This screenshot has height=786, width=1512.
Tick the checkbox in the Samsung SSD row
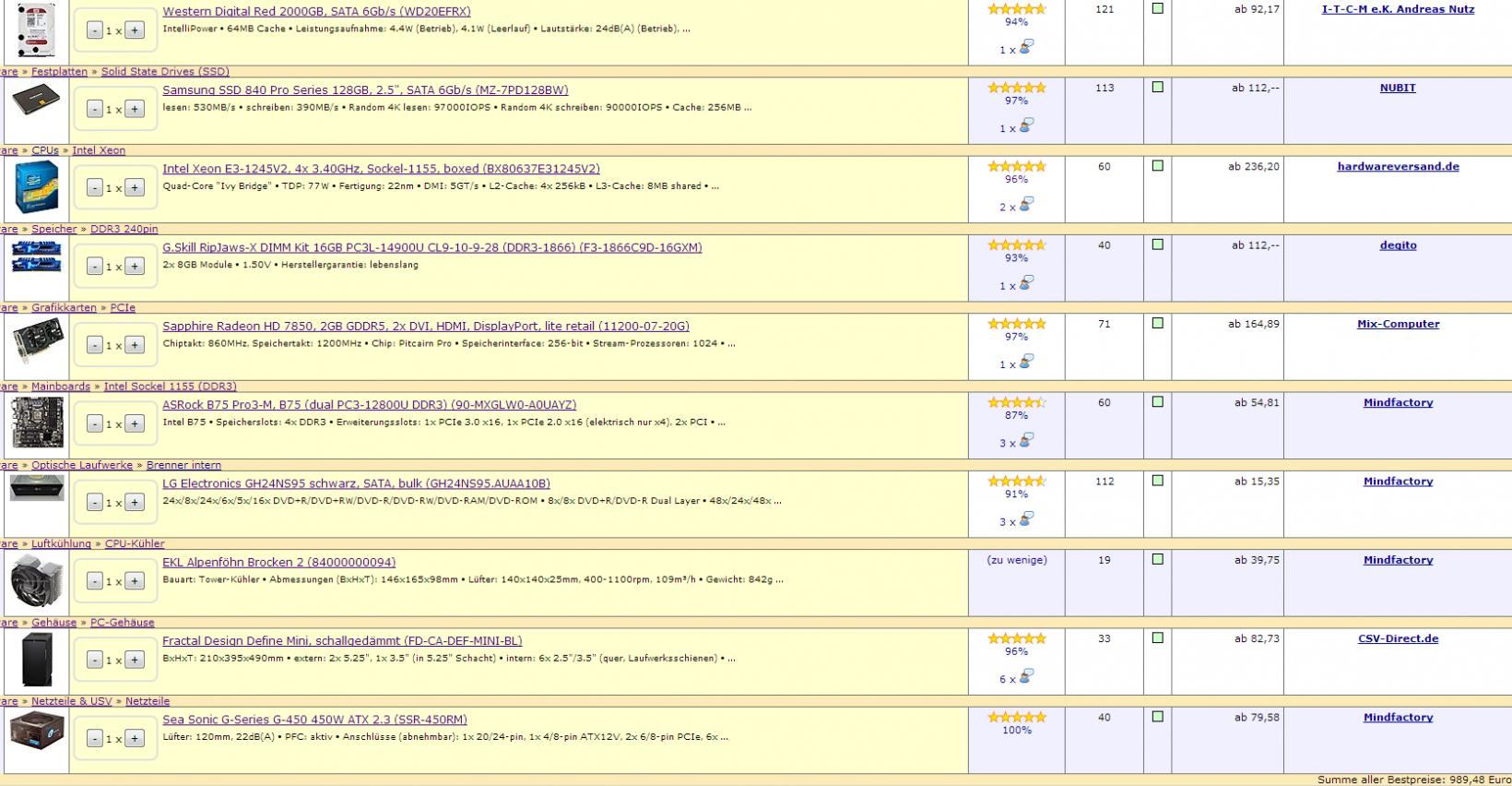pos(1158,87)
